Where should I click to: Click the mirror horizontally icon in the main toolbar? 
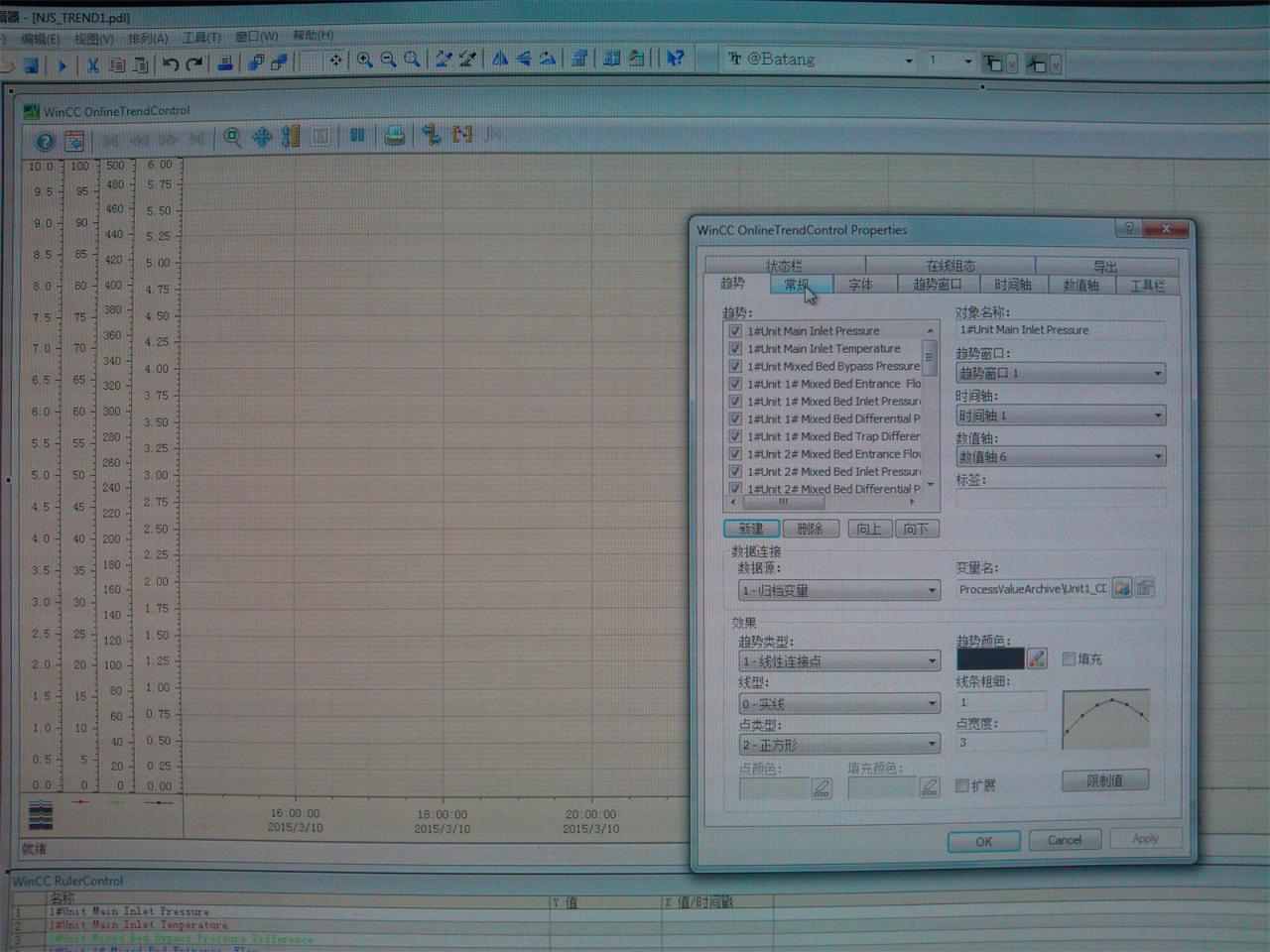[500, 59]
